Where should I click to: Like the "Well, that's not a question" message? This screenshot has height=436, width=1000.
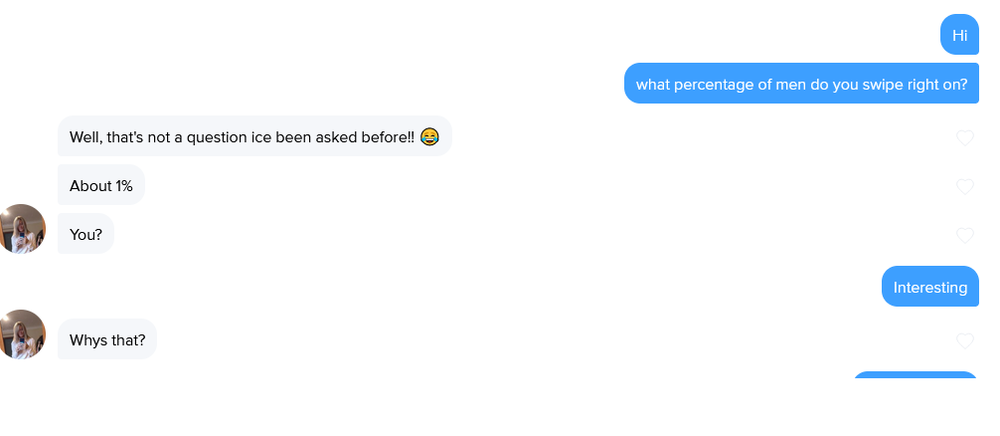pos(965,138)
